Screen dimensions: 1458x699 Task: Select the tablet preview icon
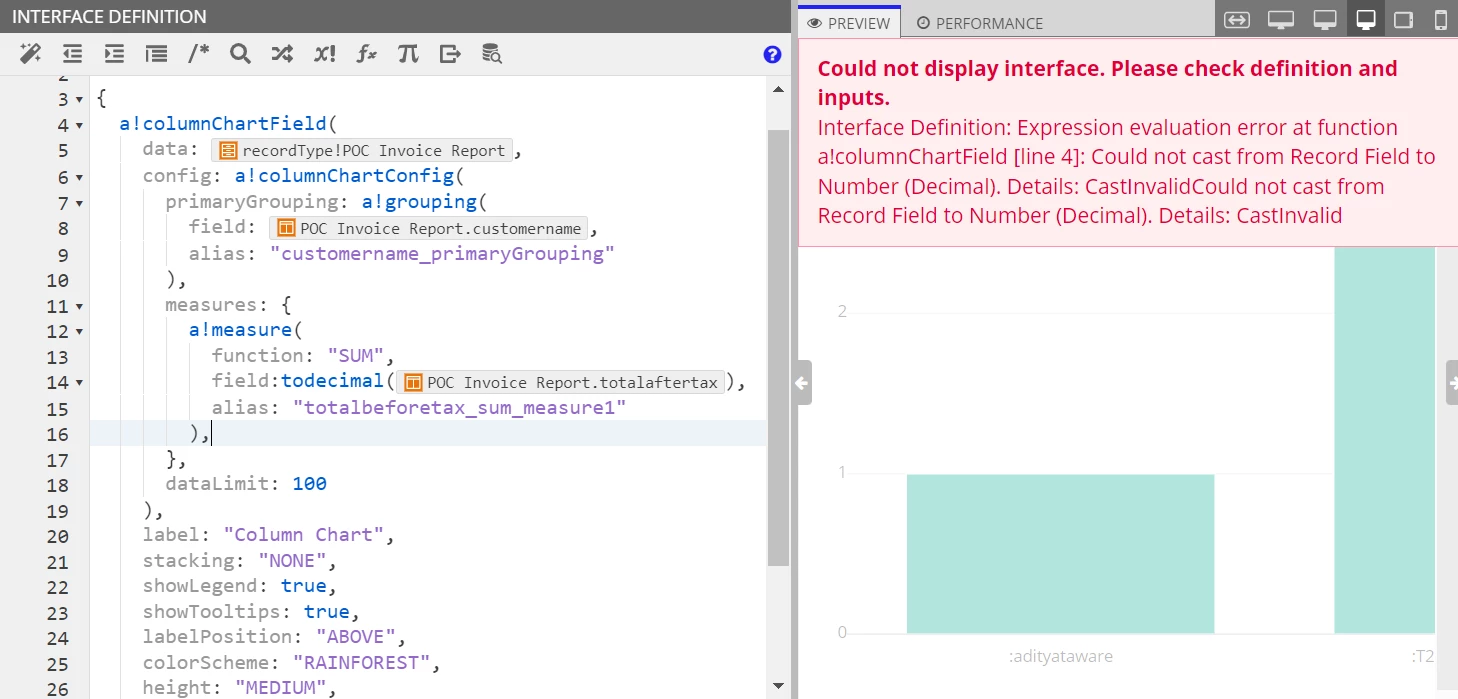point(1404,20)
